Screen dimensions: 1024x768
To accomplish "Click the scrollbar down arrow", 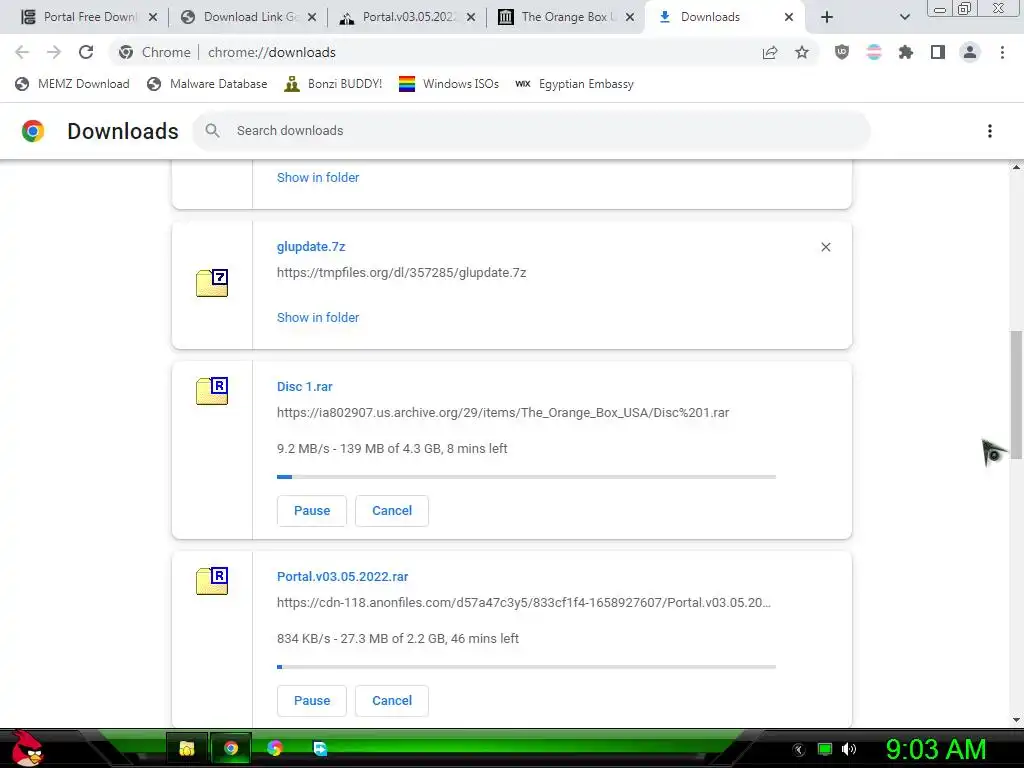I will [x=1016, y=720].
